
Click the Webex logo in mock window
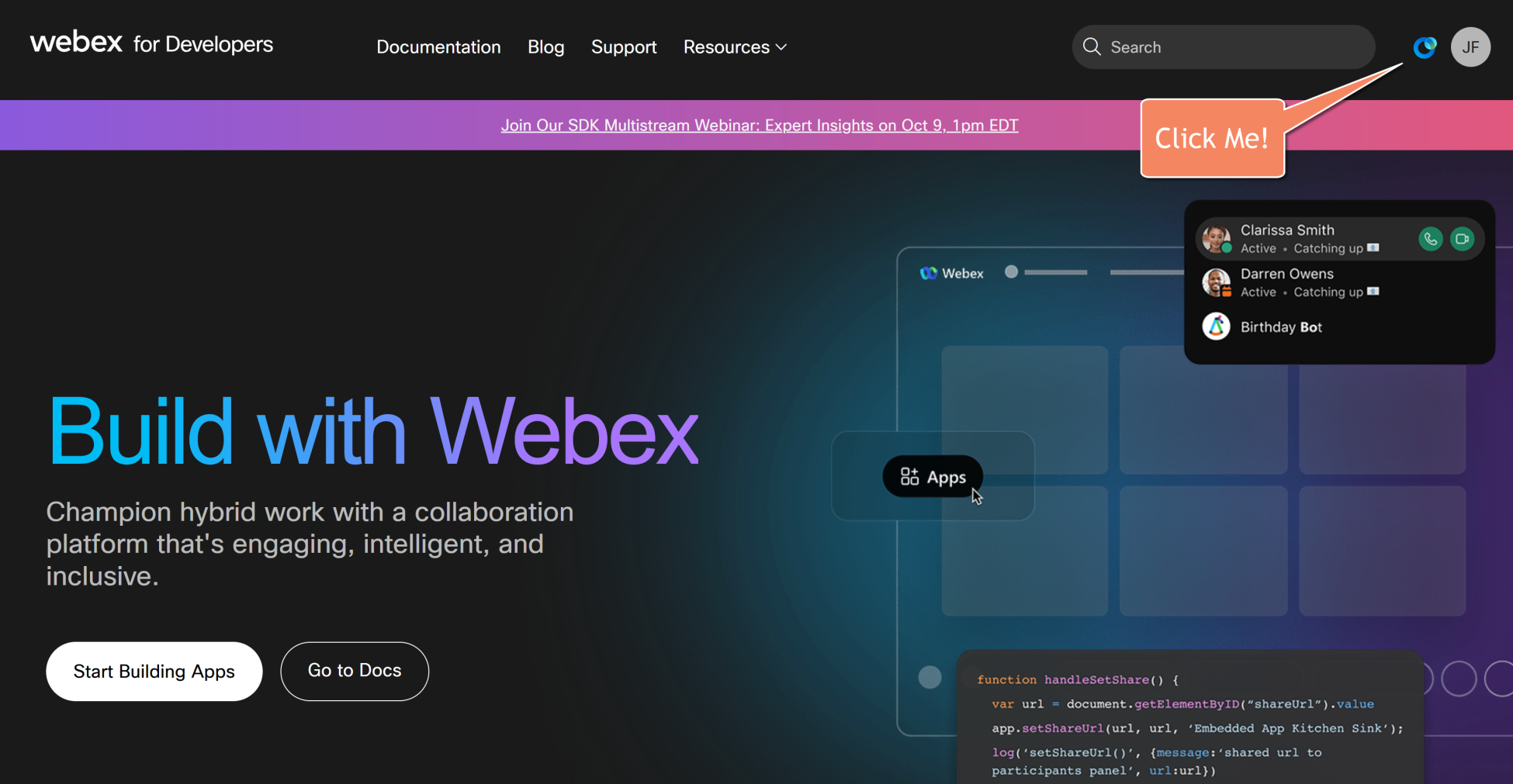(951, 273)
